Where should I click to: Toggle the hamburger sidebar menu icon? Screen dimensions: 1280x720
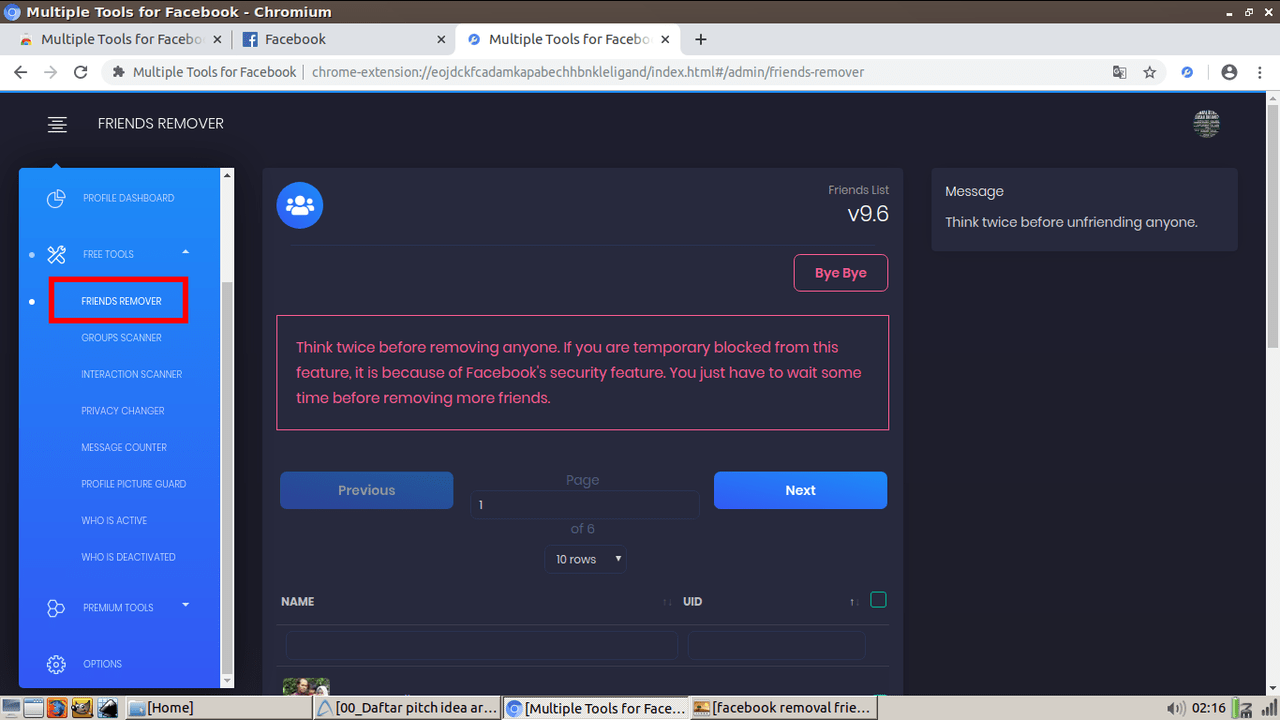[57, 124]
